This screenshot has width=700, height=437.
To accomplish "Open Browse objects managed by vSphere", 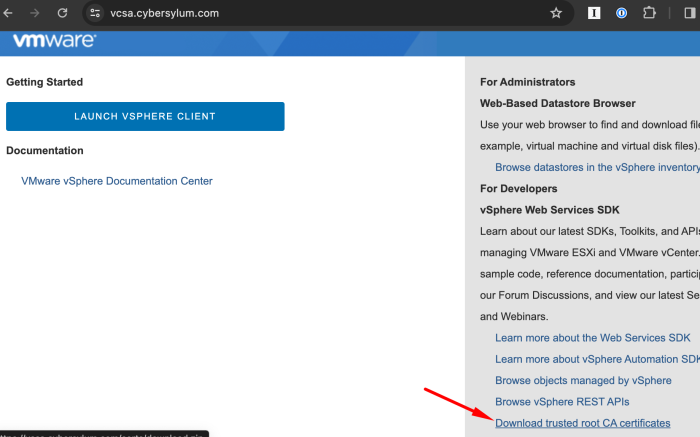I will (x=583, y=380).
